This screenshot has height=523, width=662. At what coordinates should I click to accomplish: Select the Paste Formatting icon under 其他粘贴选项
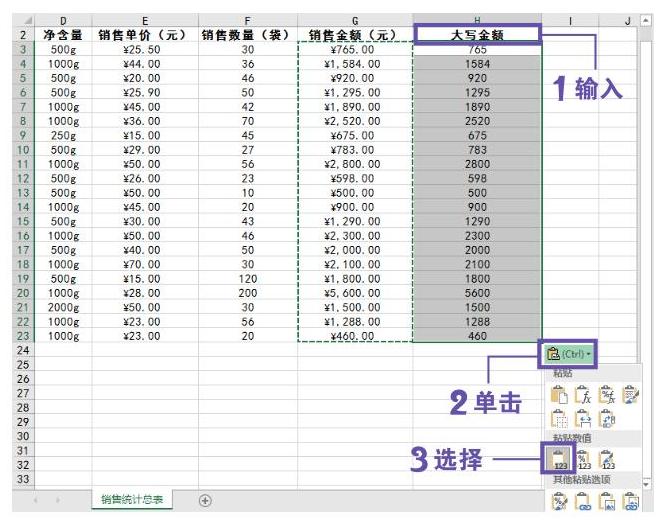559,501
